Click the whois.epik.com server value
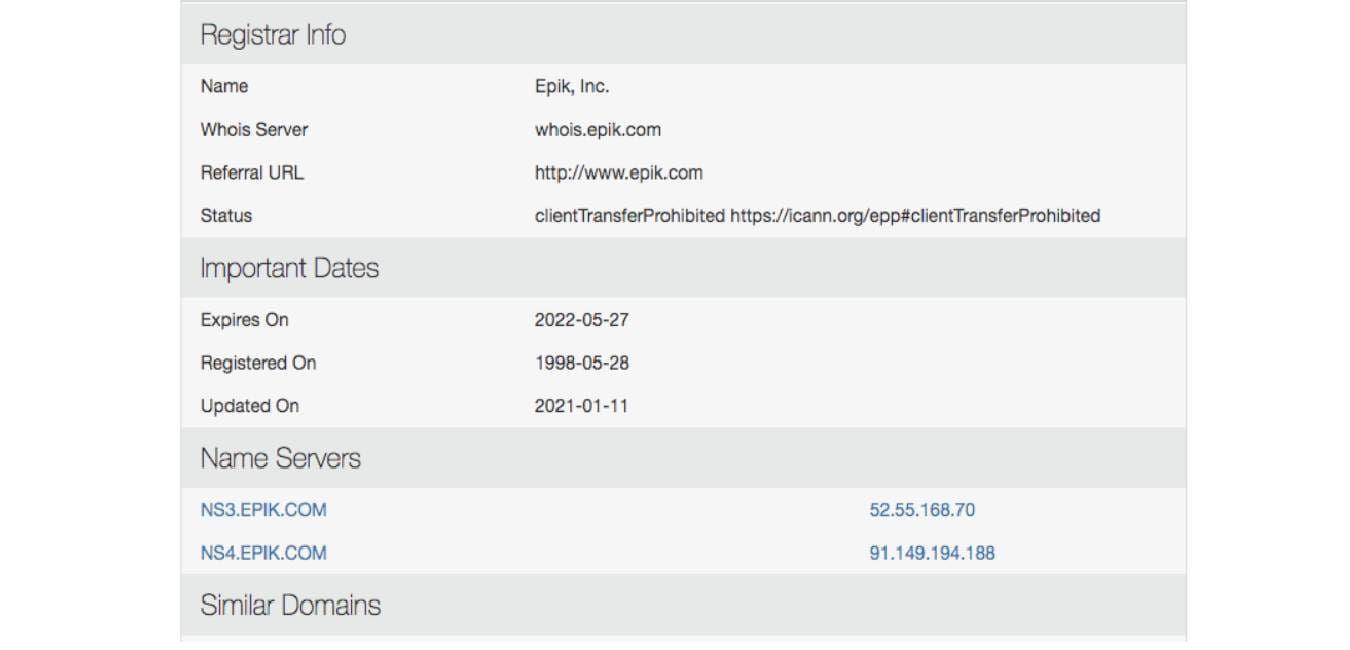This screenshot has width=1350, height=650. 598,130
